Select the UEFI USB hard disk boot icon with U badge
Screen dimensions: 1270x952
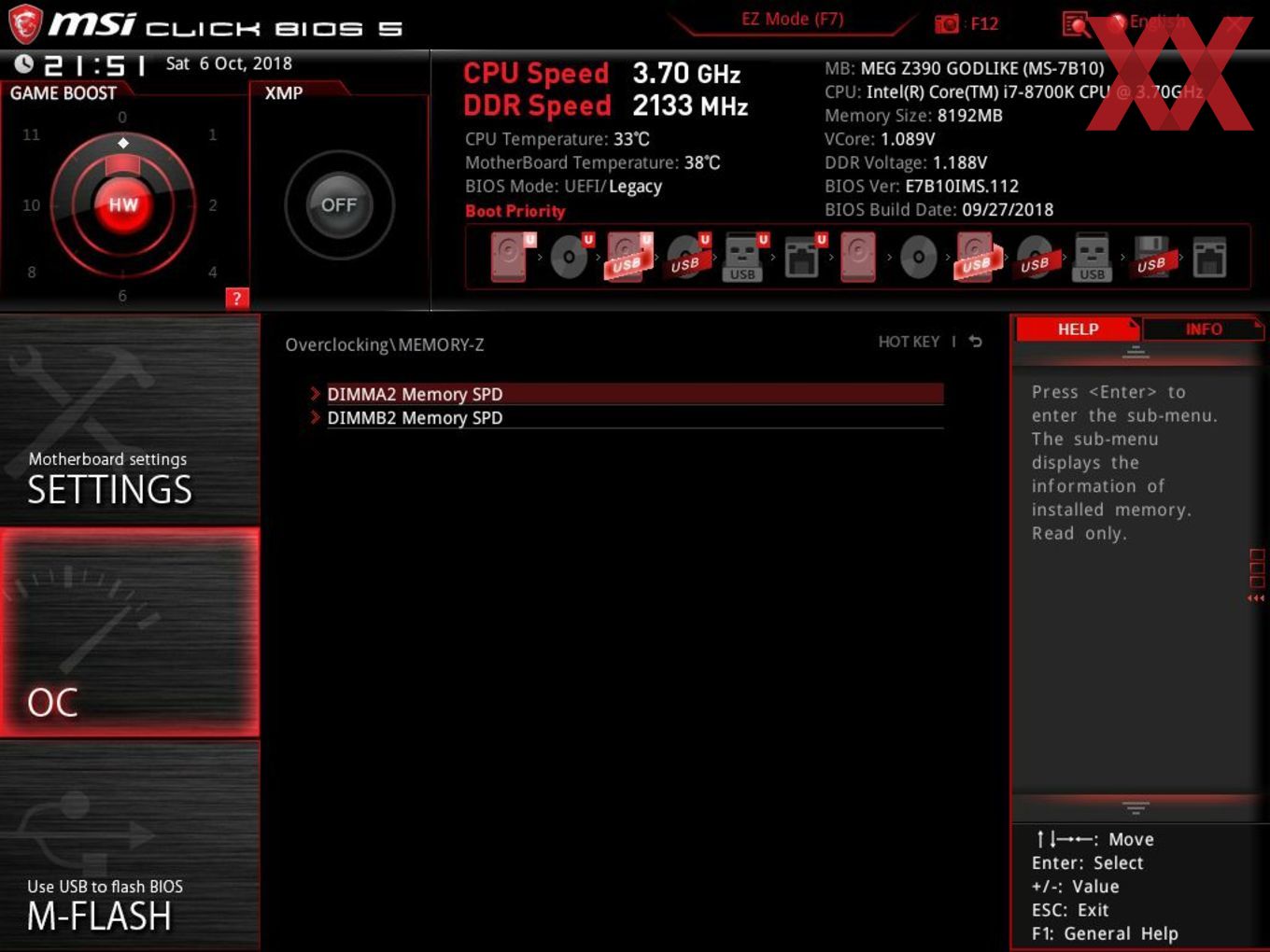click(x=629, y=257)
